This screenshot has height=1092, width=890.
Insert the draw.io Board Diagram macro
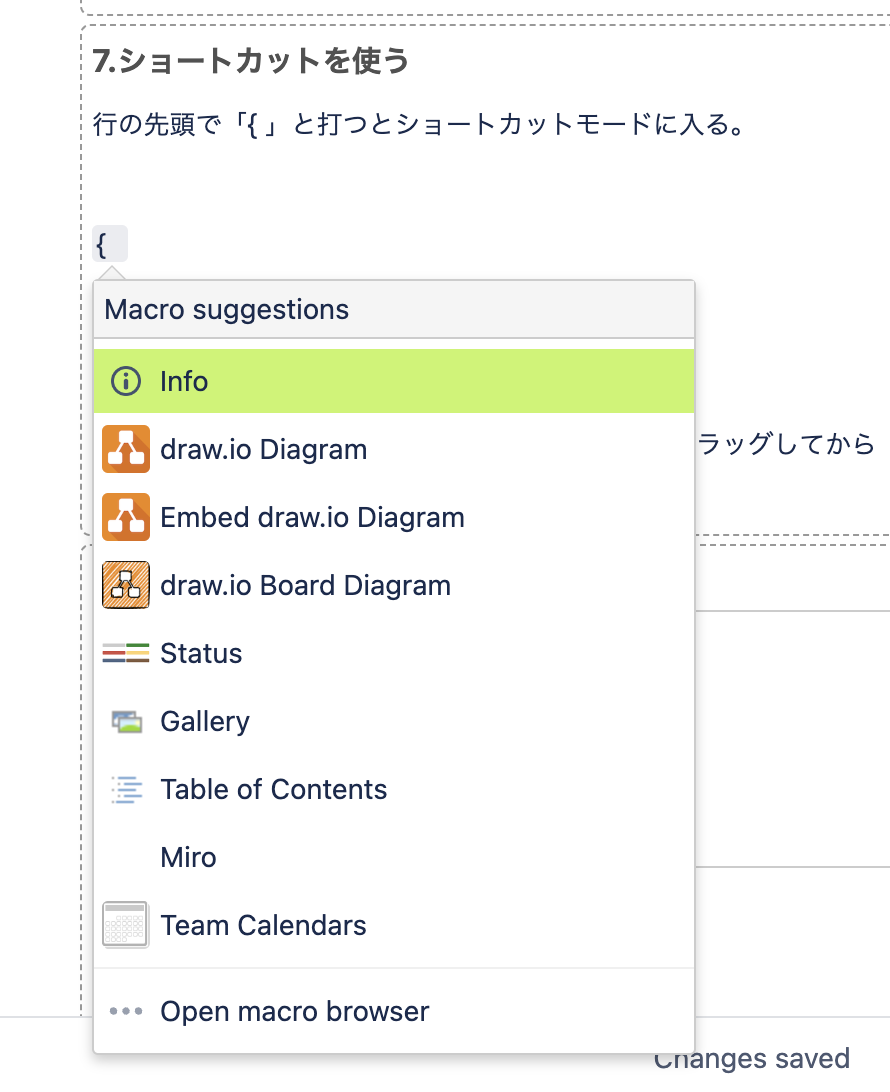tap(394, 585)
